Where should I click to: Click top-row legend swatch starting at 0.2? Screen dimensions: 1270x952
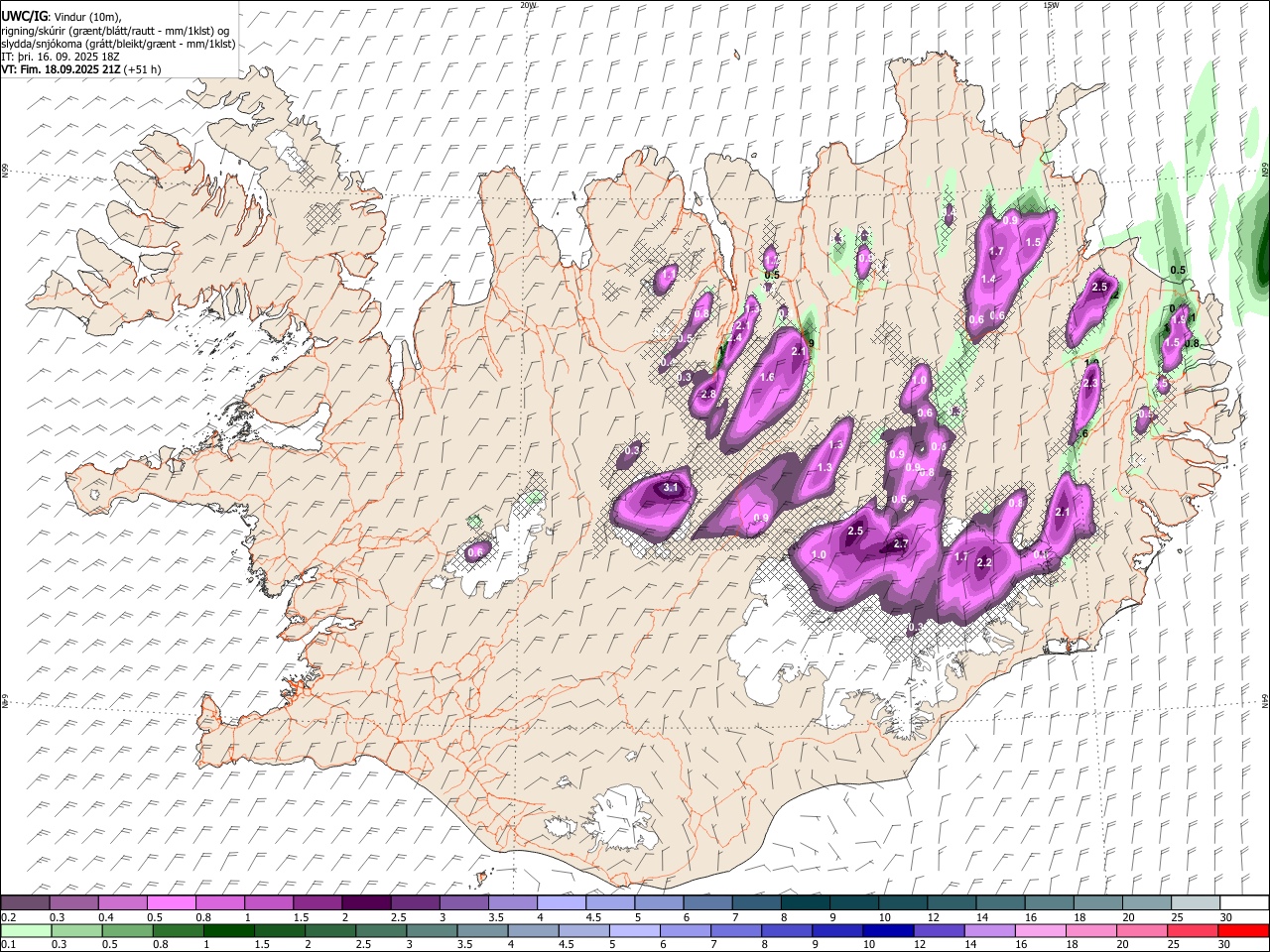click(25, 903)
